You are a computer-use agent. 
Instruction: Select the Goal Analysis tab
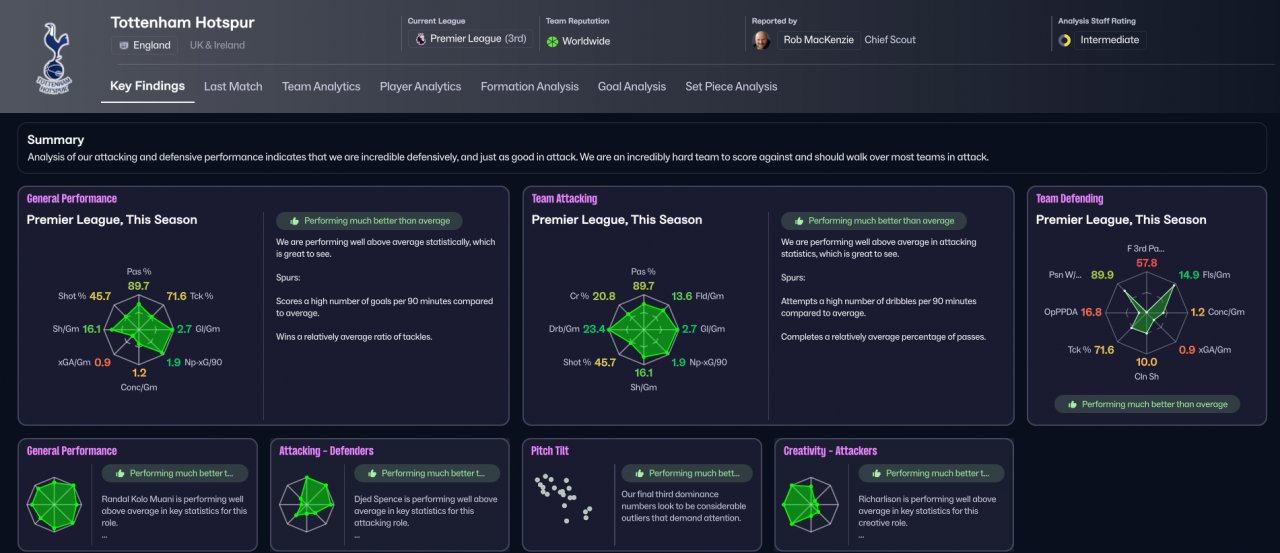click(x=632, y=87)
